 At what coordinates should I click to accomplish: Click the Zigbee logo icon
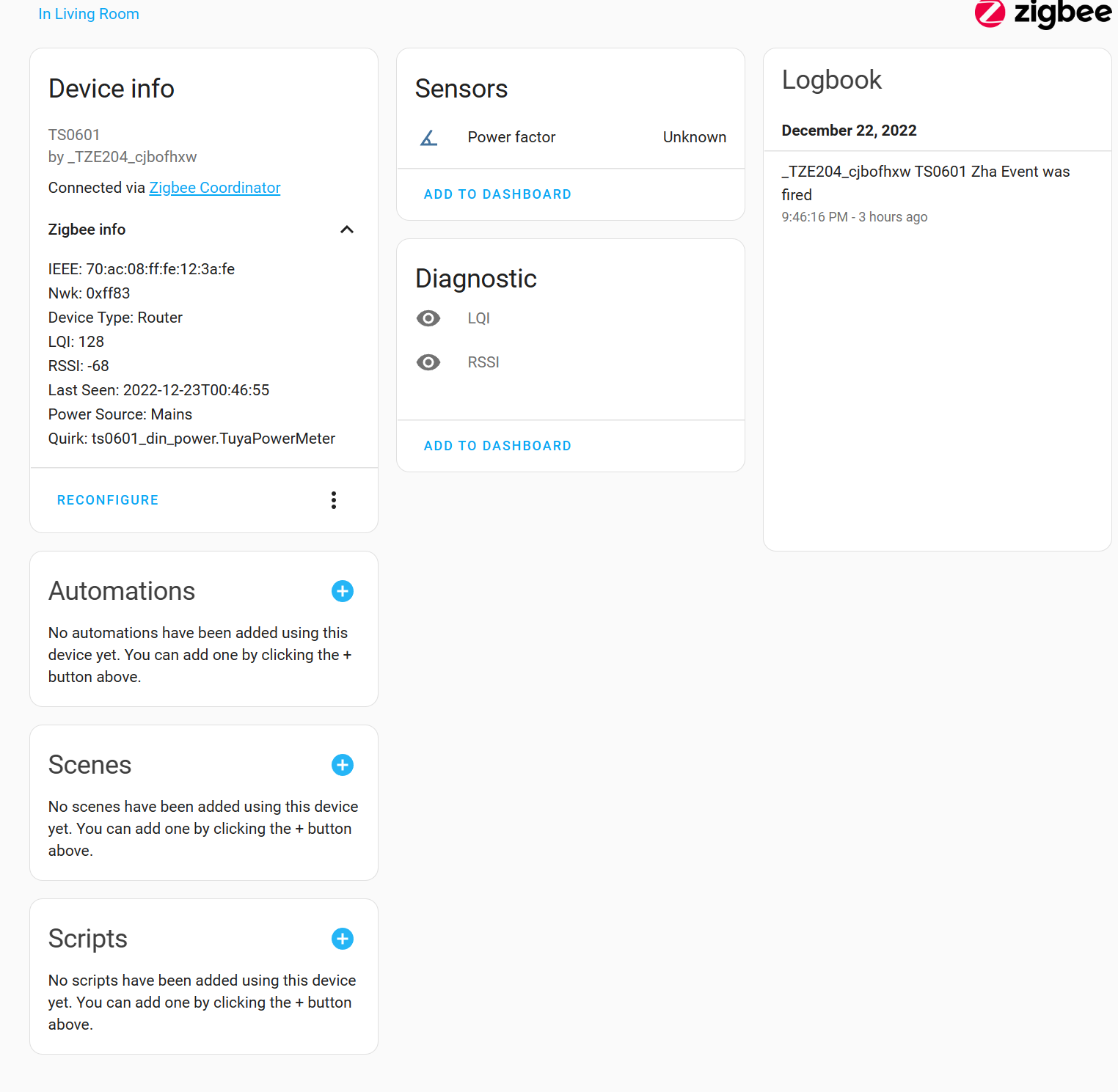(990, 14)
